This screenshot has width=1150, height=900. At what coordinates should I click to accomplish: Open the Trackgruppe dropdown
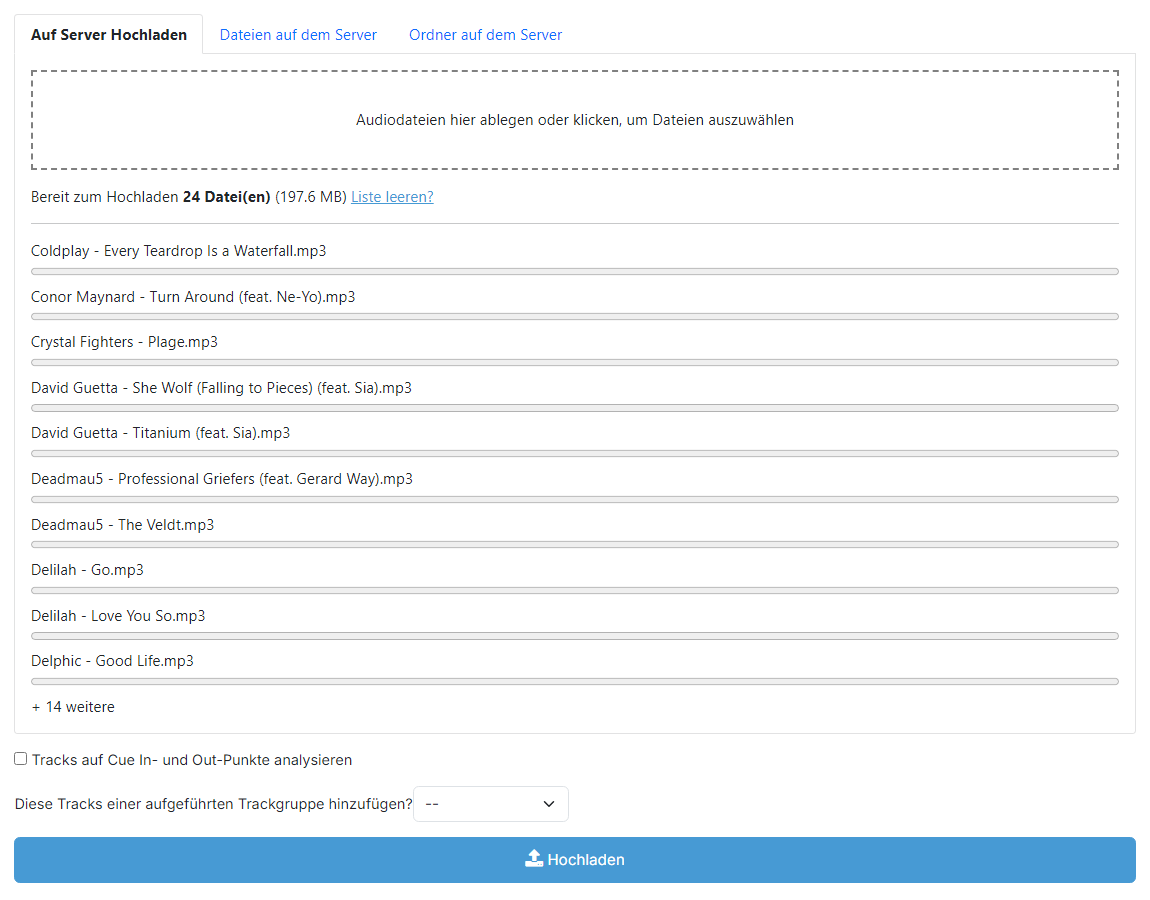pos(491,804)
